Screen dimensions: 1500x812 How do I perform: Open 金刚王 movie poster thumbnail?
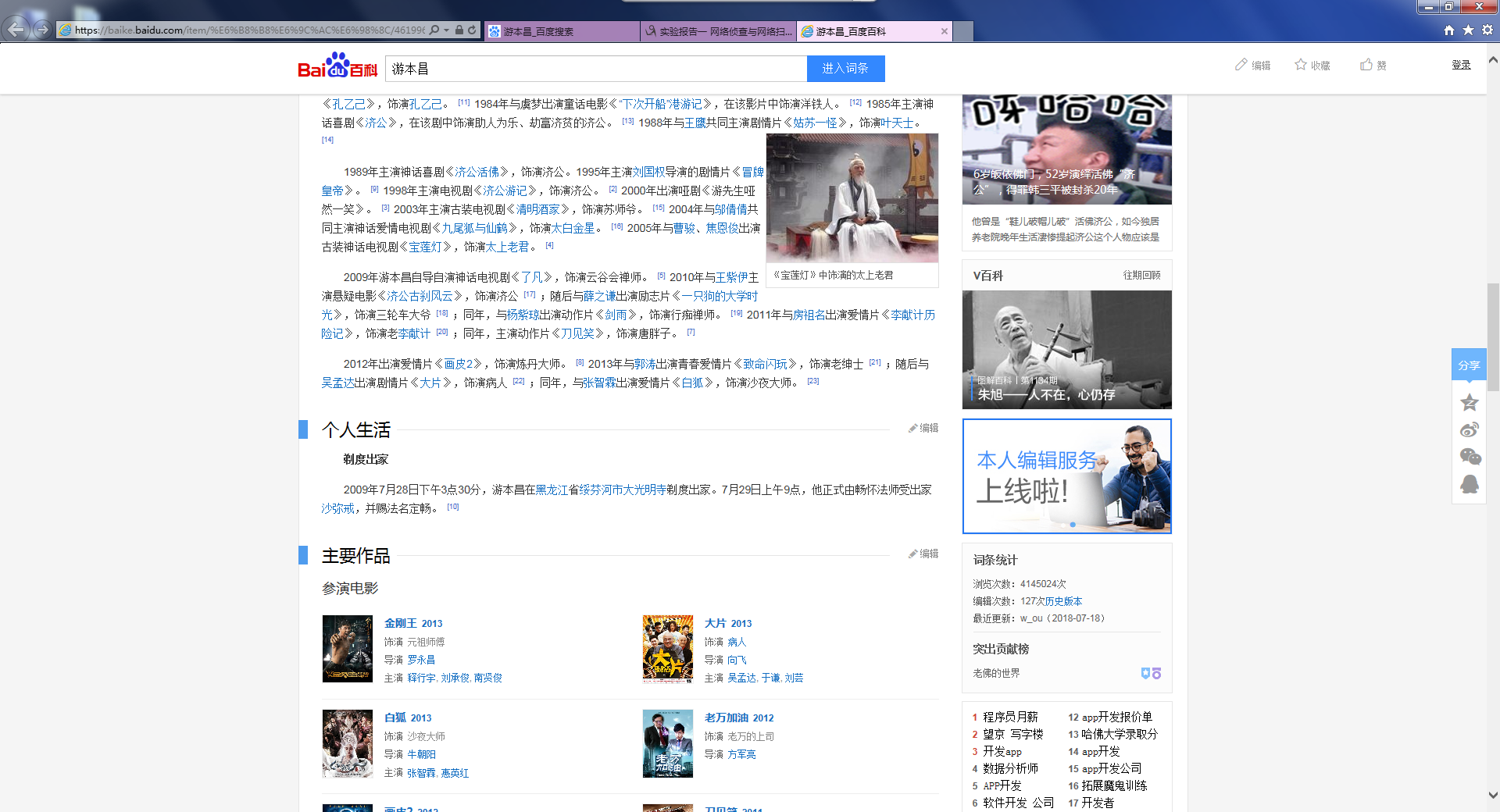[x=348, y=649]
